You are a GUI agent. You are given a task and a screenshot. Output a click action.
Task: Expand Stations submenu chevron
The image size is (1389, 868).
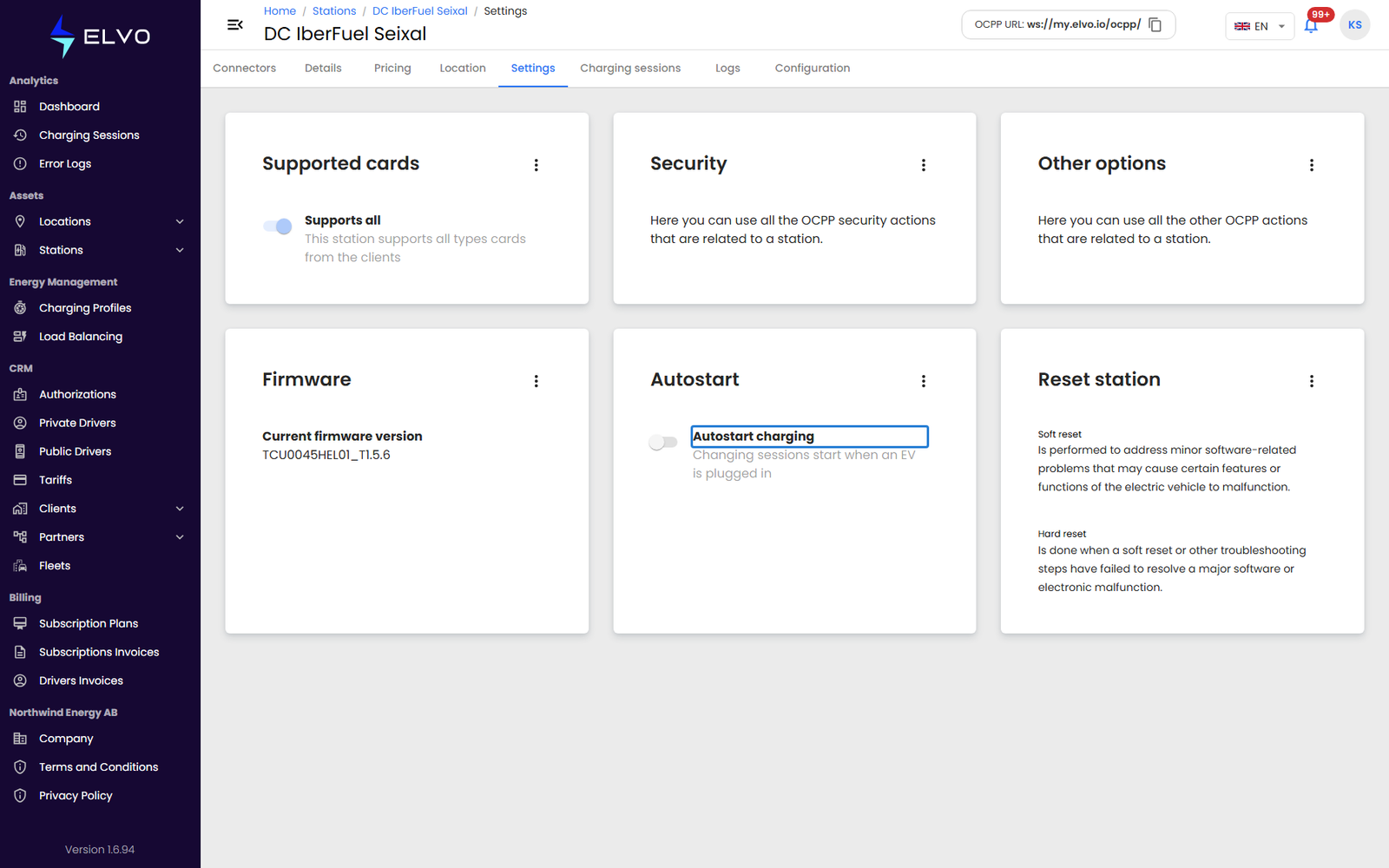(180, 250)
